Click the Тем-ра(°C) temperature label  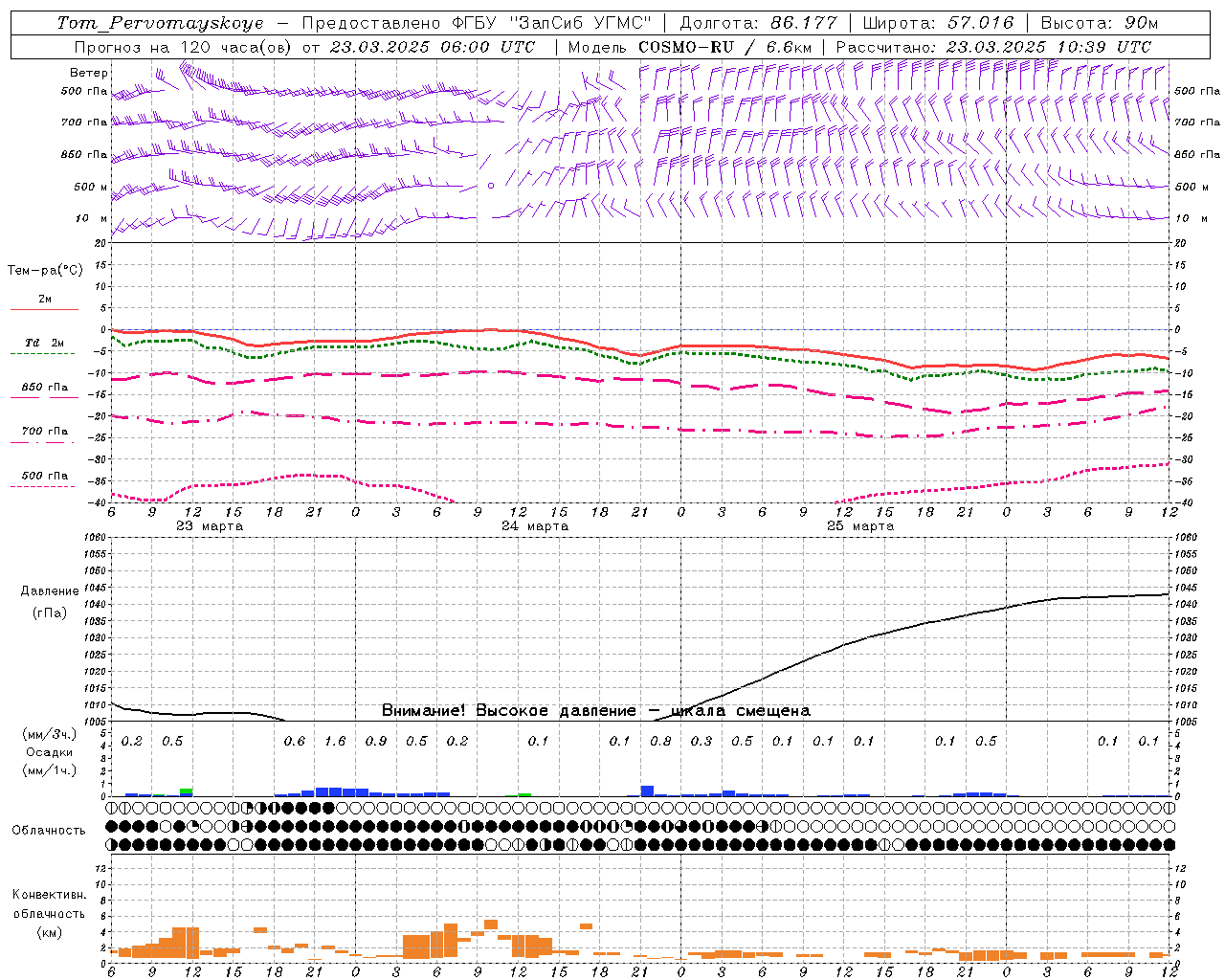[45, 271]
